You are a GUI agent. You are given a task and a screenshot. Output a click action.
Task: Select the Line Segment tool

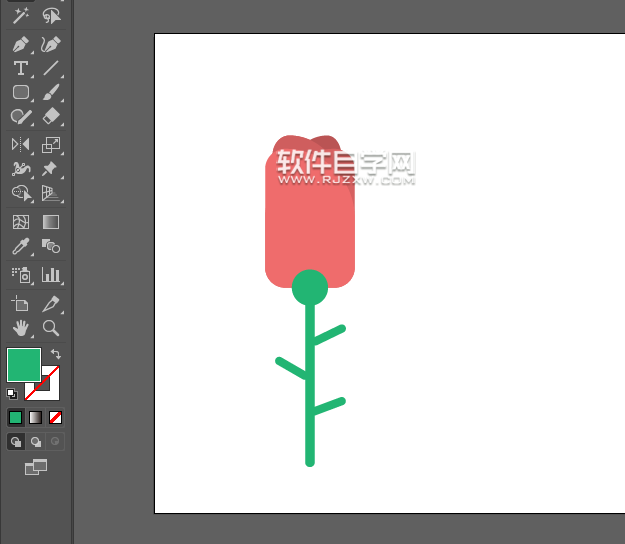click(x=51, y=68)
